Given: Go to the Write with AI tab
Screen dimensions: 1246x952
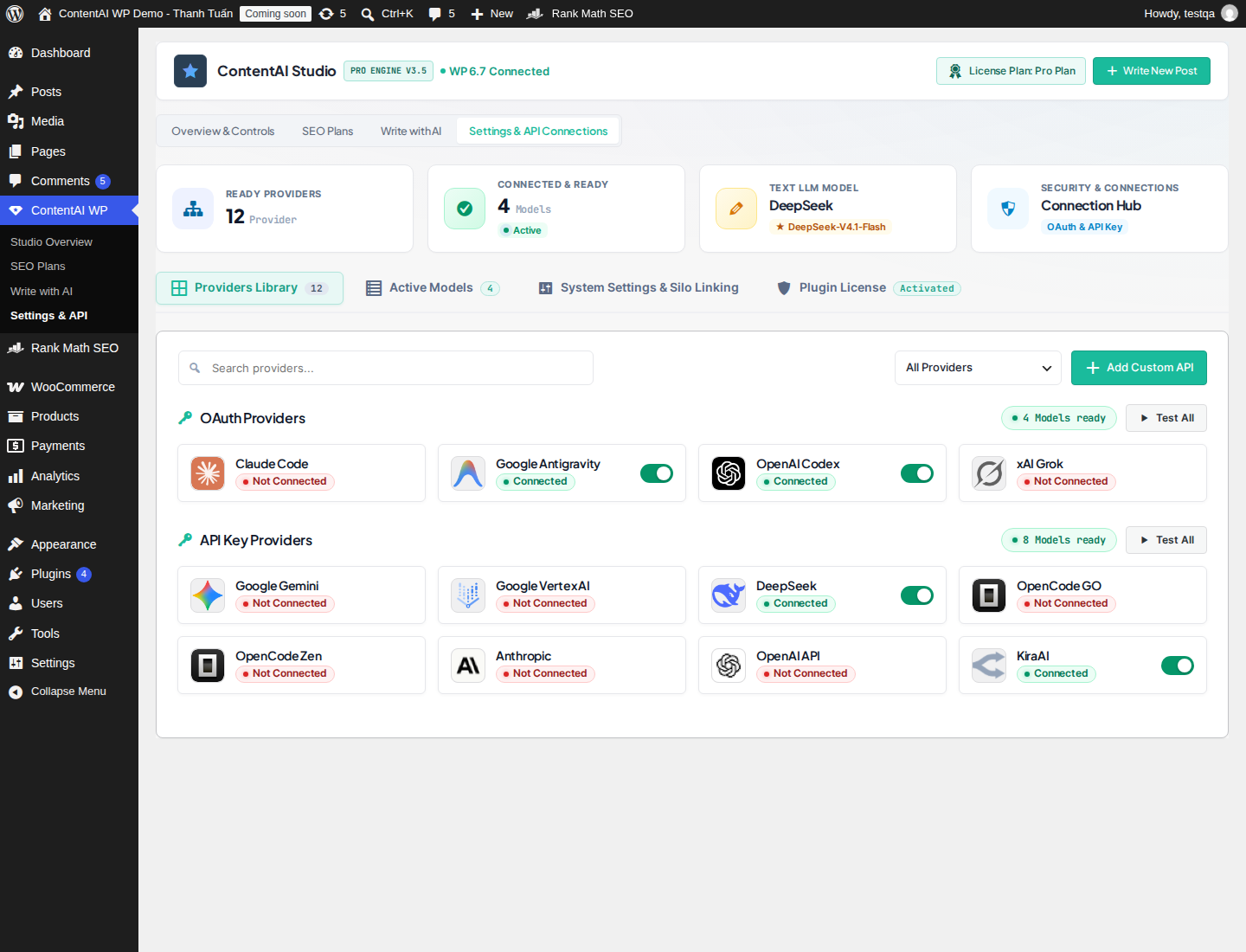Looking at the screenshot, I should click(411, 132).
